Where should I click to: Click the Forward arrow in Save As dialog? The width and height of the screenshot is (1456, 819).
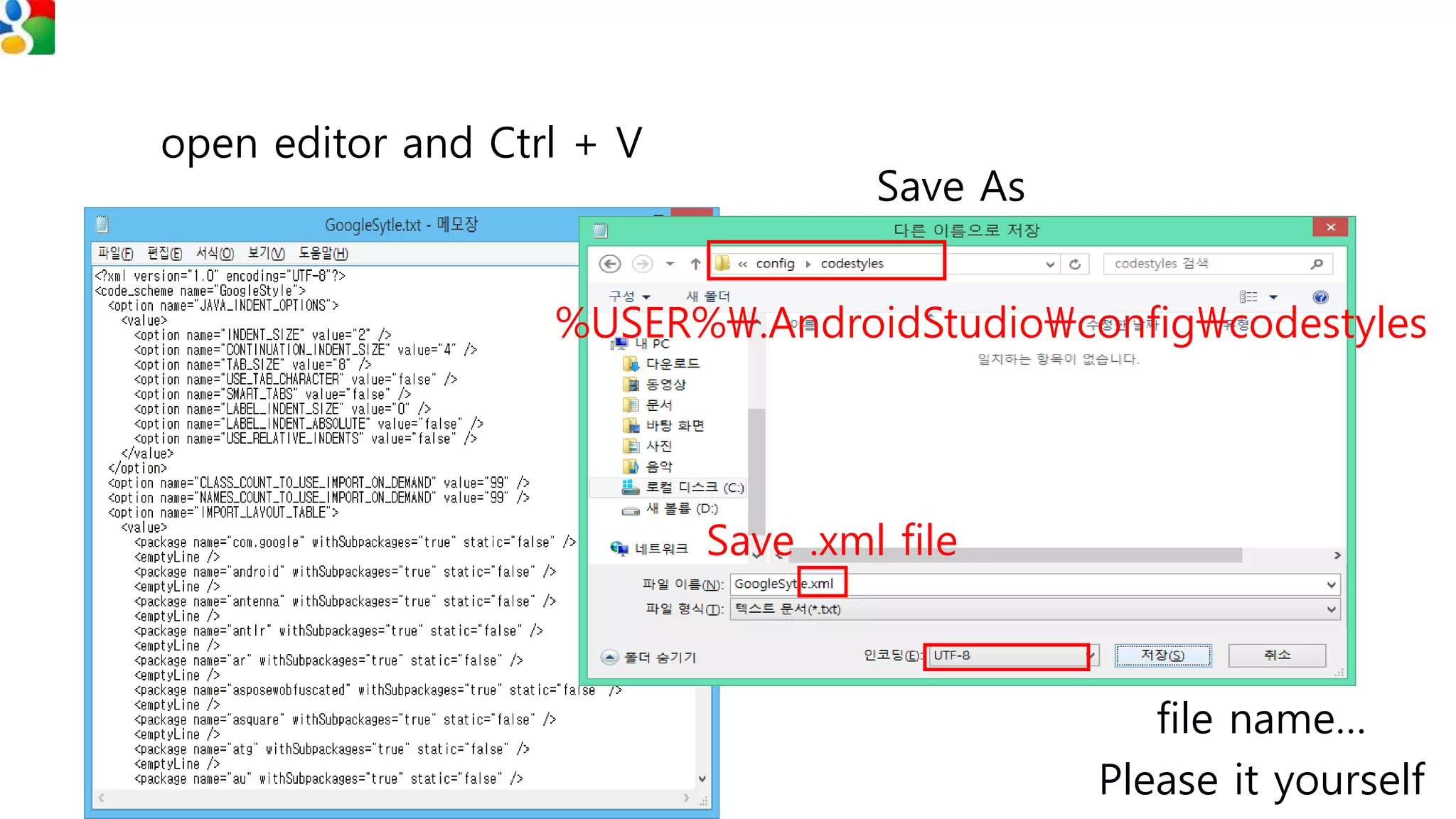point(642,264)
